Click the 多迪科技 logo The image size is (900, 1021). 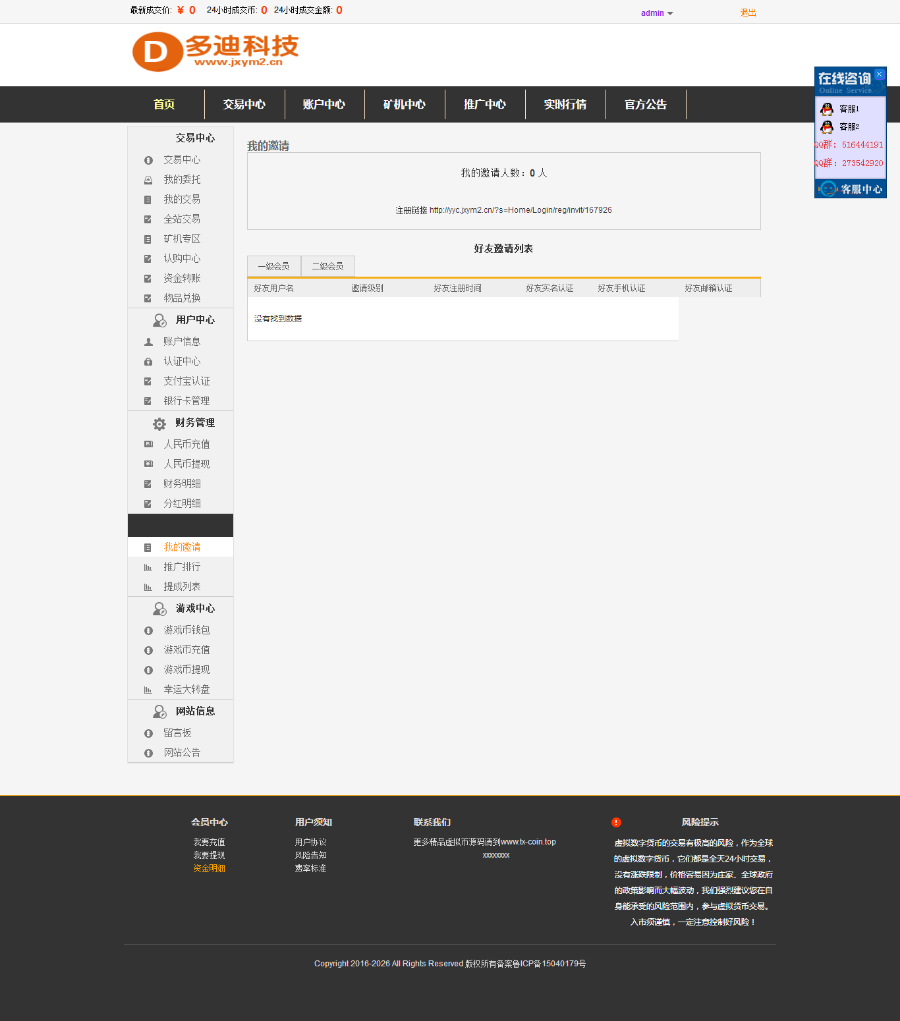click(216, 51)
